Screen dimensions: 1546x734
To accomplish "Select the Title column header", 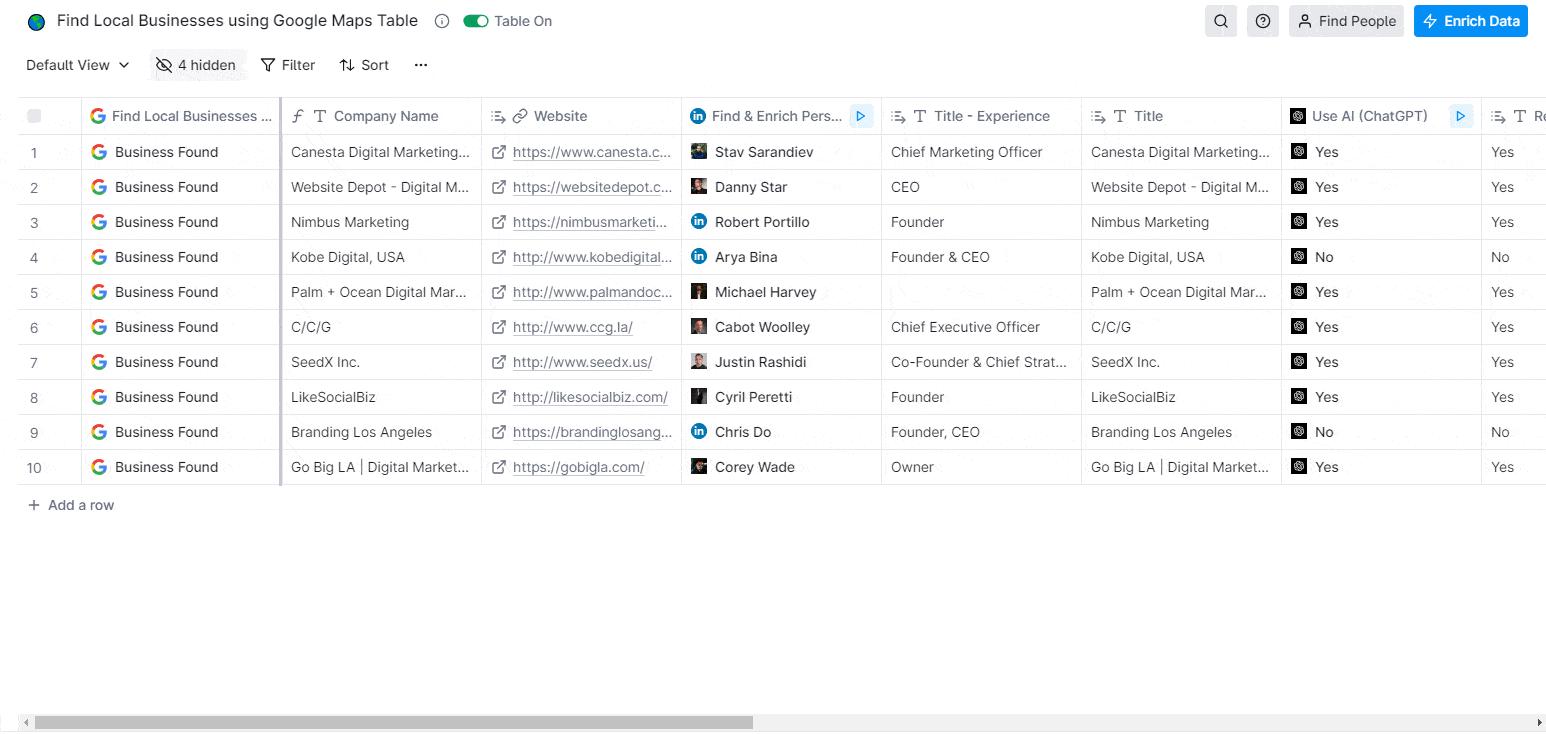I will 1182,116.
